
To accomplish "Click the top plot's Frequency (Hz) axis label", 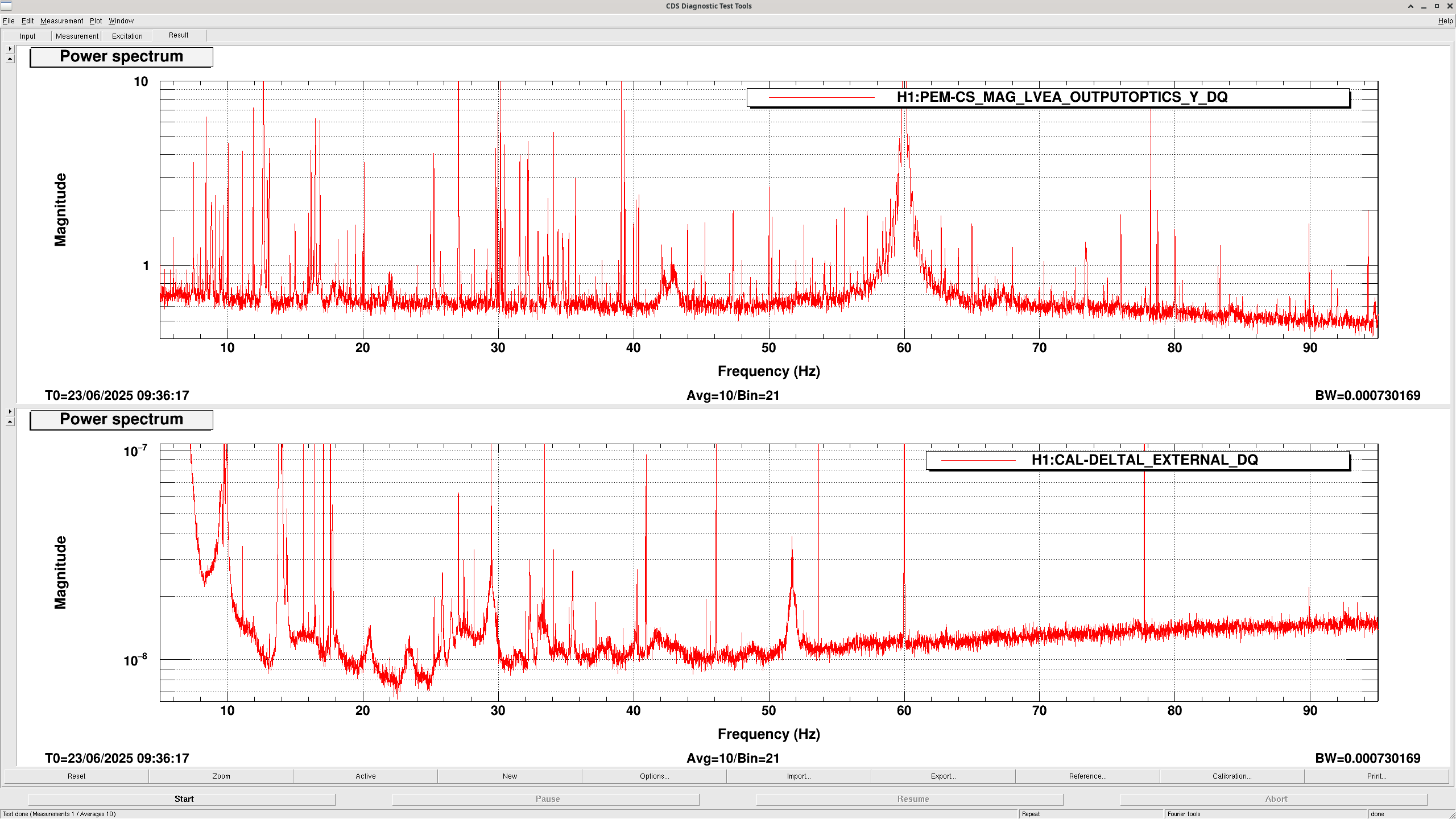I will point(768,371).
